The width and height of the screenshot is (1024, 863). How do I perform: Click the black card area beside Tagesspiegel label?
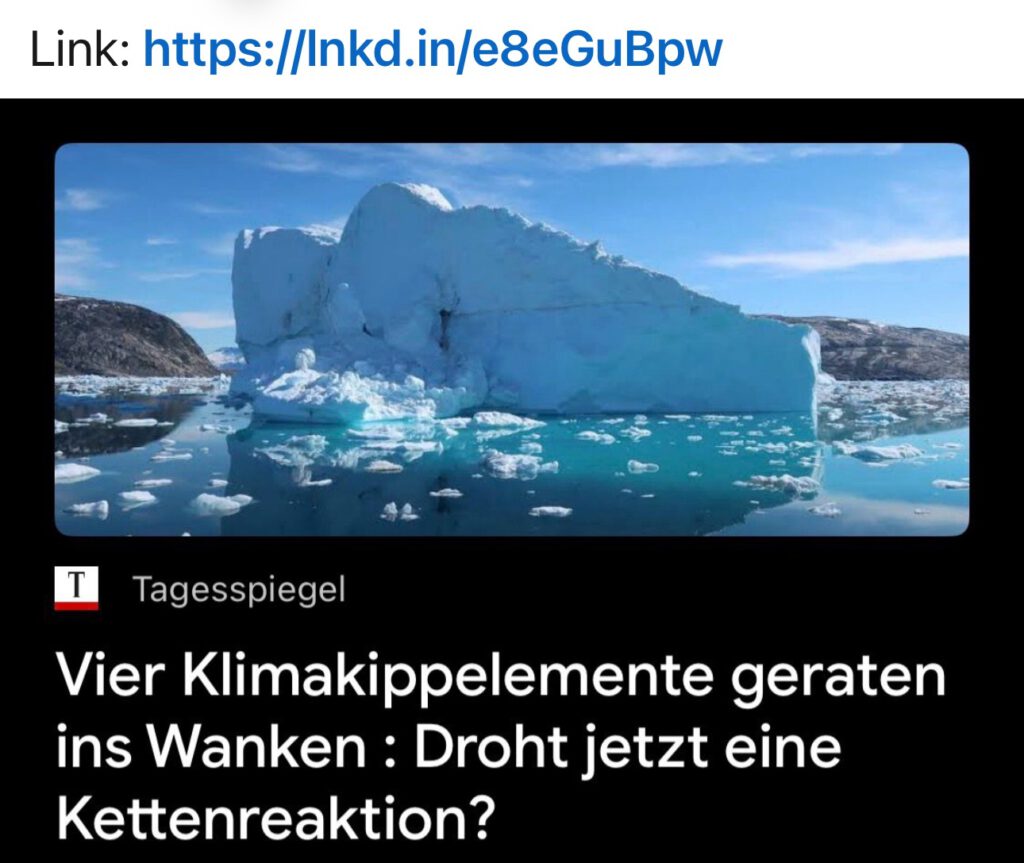[653, 590]
